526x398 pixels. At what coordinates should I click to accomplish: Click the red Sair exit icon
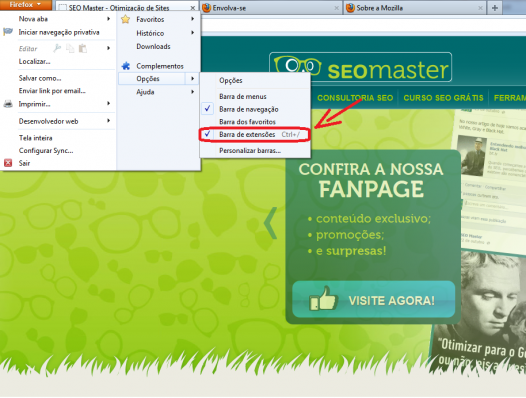(8, 163)
